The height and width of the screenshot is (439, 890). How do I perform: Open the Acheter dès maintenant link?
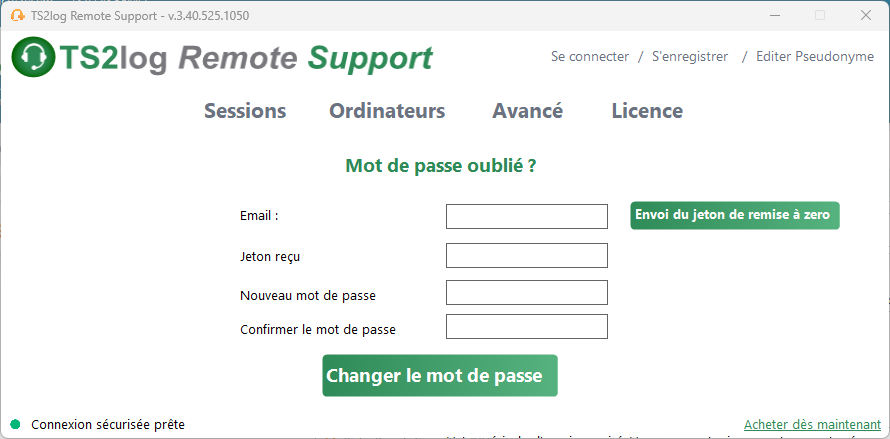(x=812, y=425)
